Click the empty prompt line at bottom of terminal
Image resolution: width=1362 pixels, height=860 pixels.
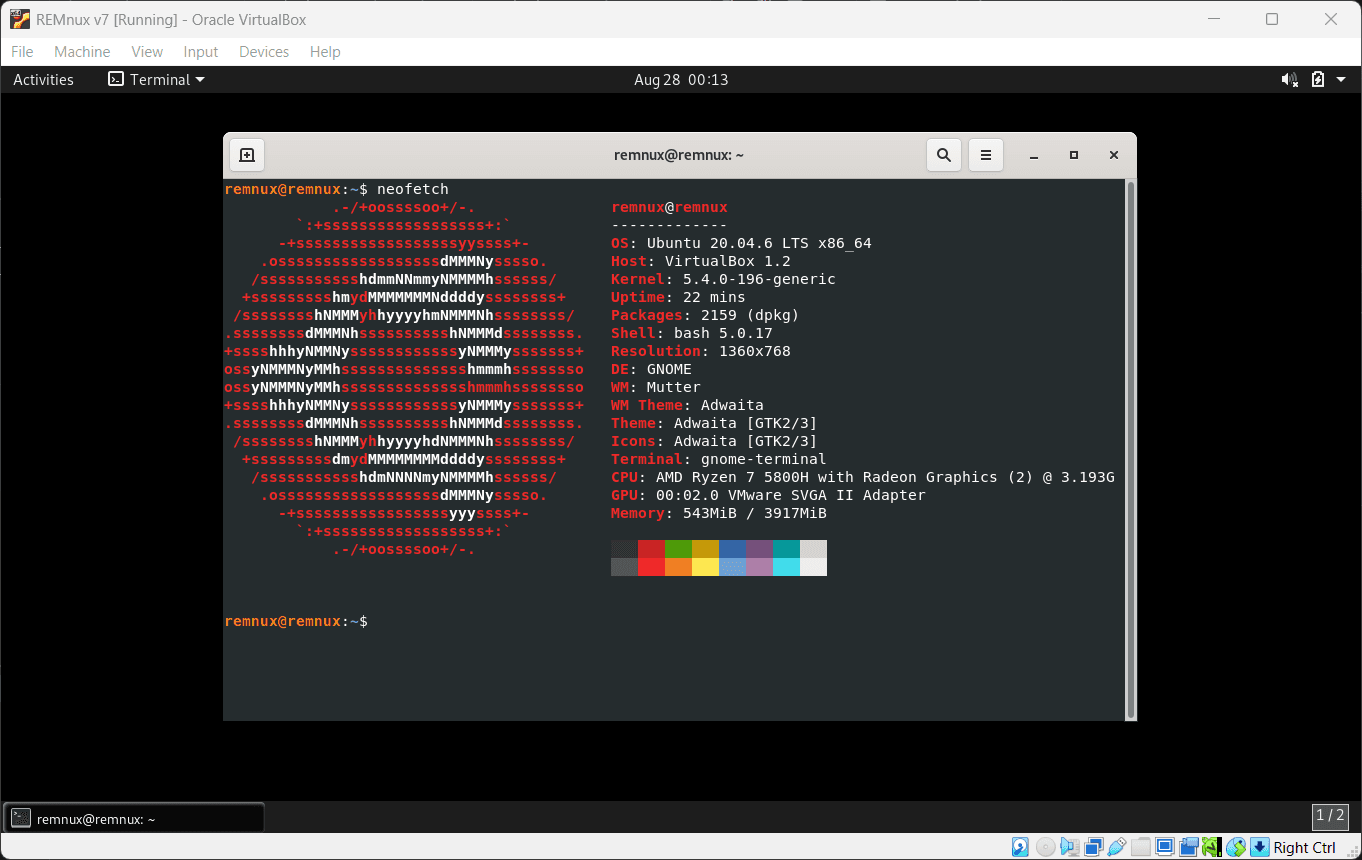675,621
